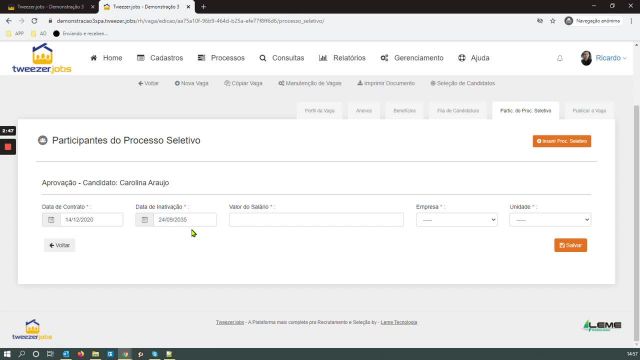
Task: Click the browser Back arrow
Action: pyautogui.click(x=9, y=21)
